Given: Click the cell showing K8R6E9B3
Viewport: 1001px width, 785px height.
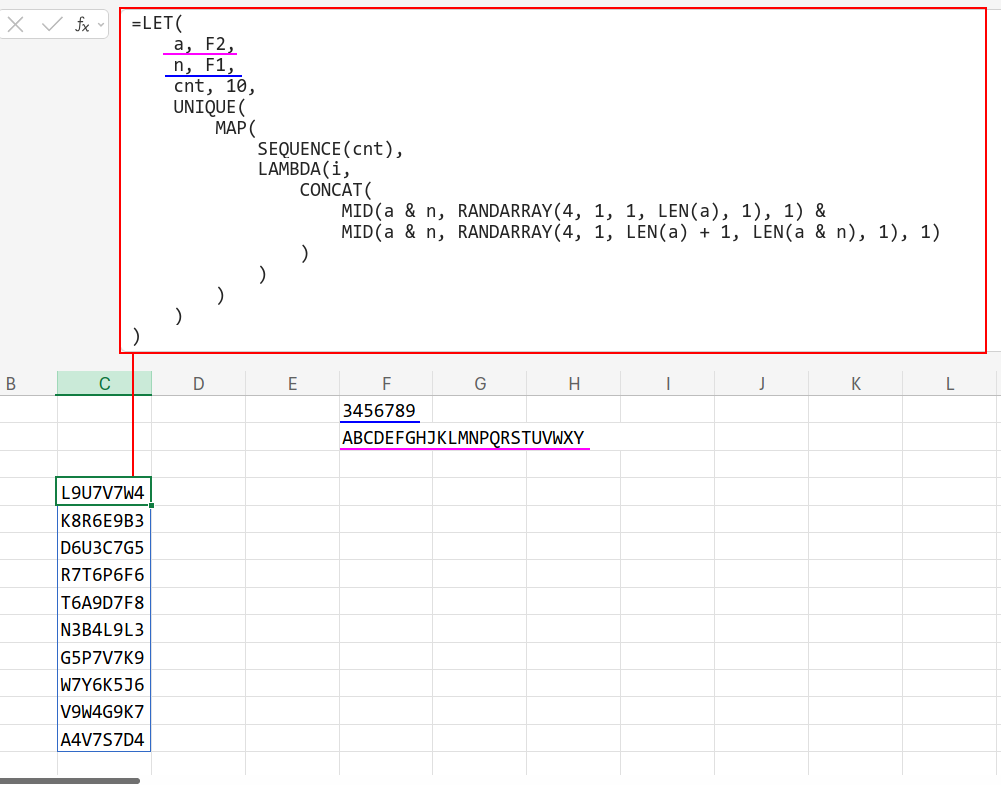Looking at the screenshot, I should [103, 520].
